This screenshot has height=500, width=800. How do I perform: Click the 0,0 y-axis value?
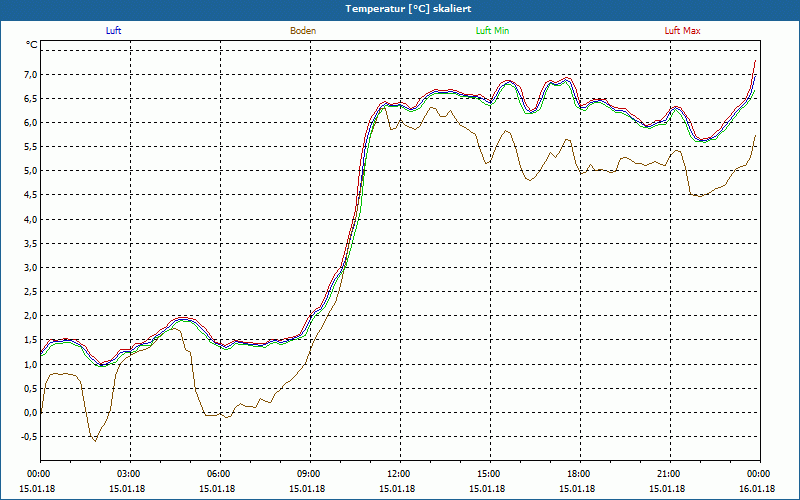(30, 412)
